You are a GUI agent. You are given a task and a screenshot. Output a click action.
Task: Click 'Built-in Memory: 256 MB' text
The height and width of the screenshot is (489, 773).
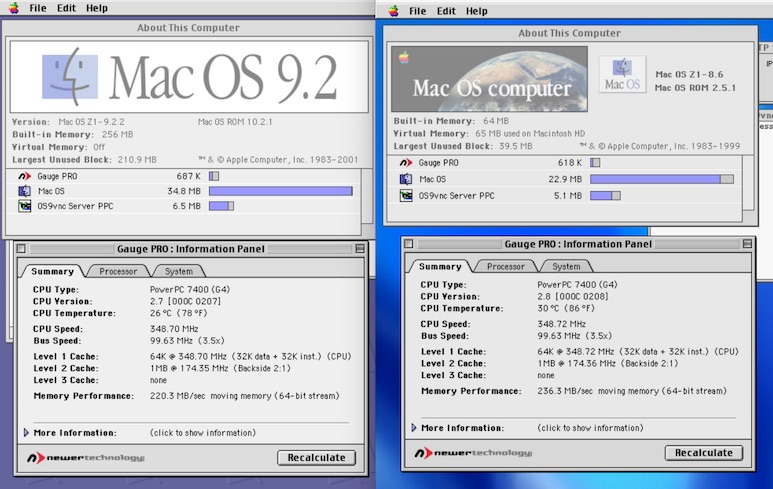(72, 134)
